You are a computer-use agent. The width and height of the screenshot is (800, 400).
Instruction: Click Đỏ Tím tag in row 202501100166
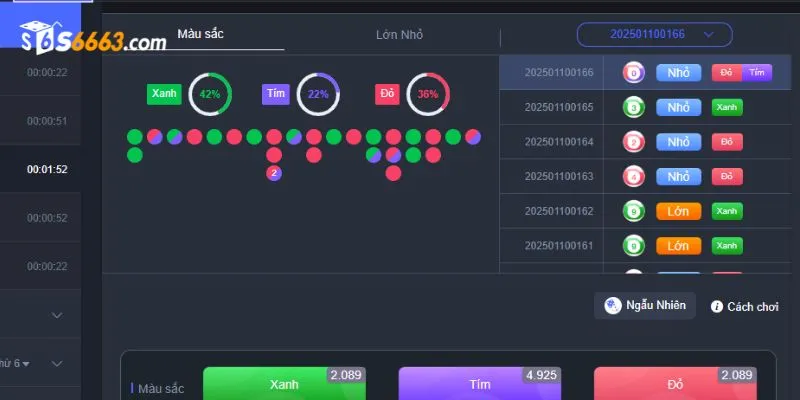tap(742, 72)
